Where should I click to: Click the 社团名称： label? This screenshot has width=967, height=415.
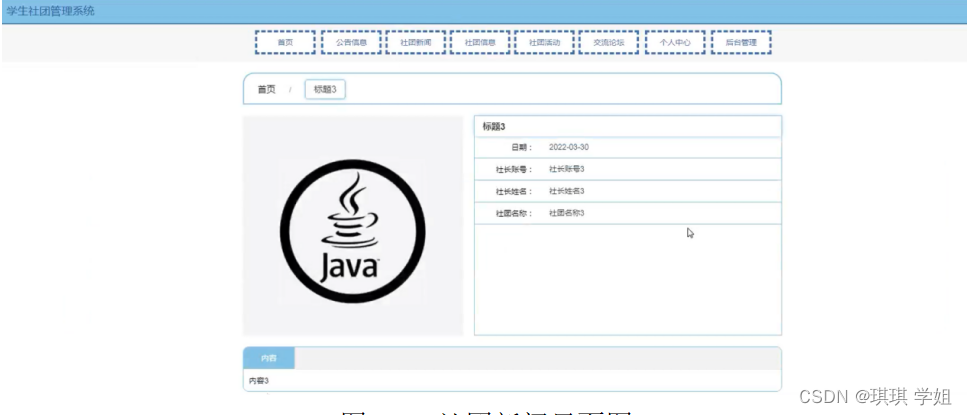[514, 213]
